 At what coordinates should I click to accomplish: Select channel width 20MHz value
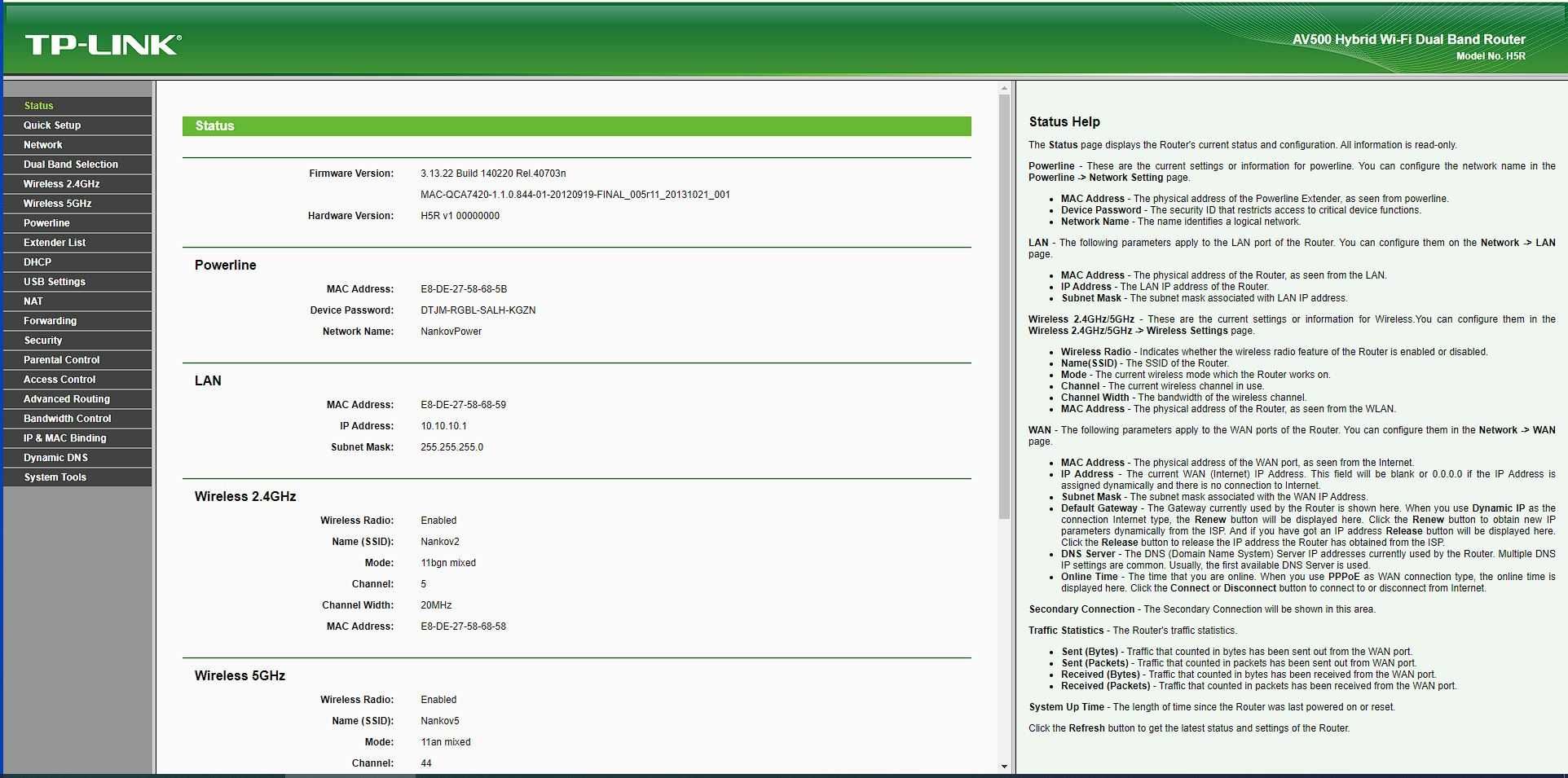coord(436,605)
